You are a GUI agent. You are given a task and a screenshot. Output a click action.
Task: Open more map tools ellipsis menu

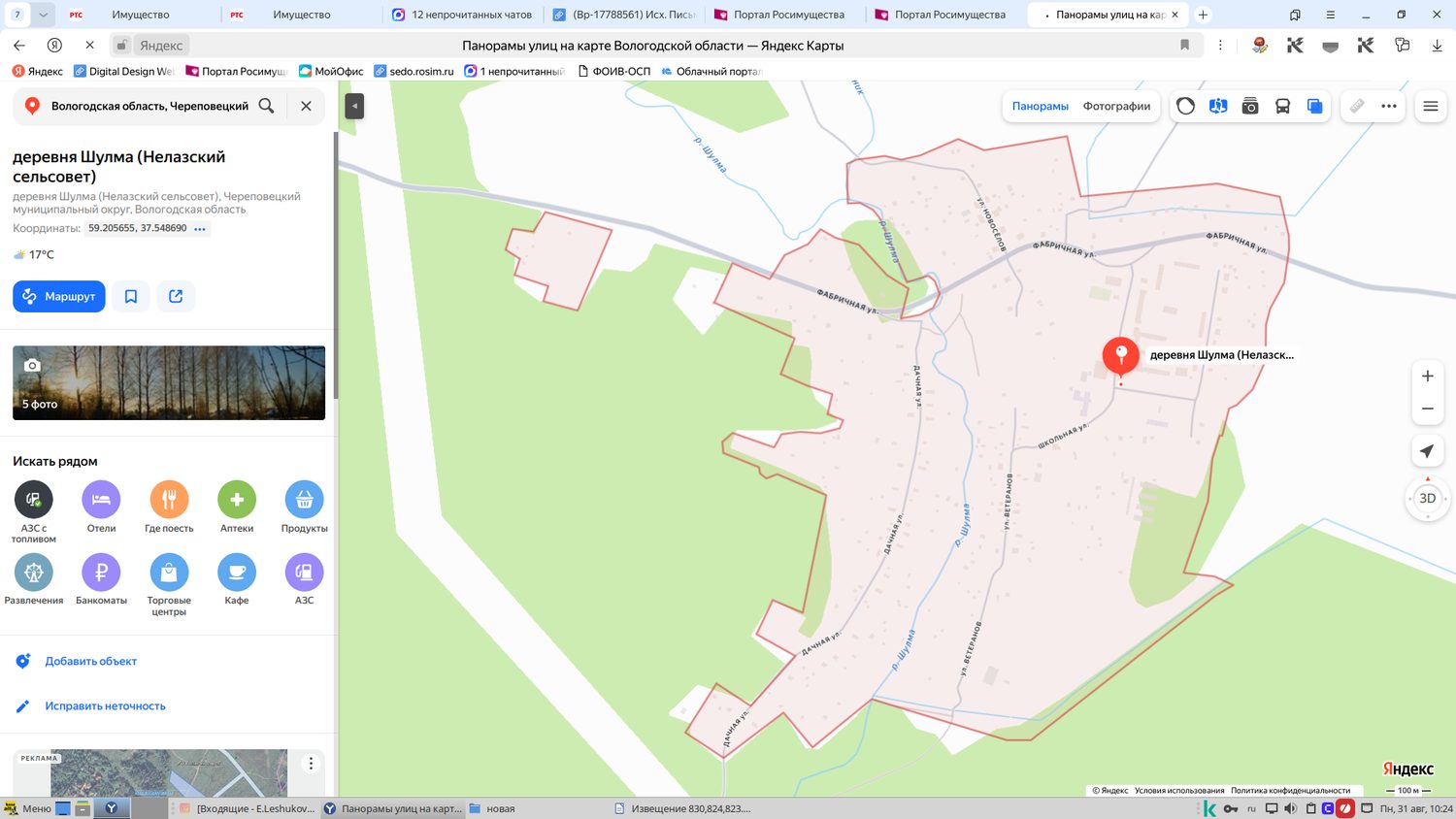point(1389,106)
